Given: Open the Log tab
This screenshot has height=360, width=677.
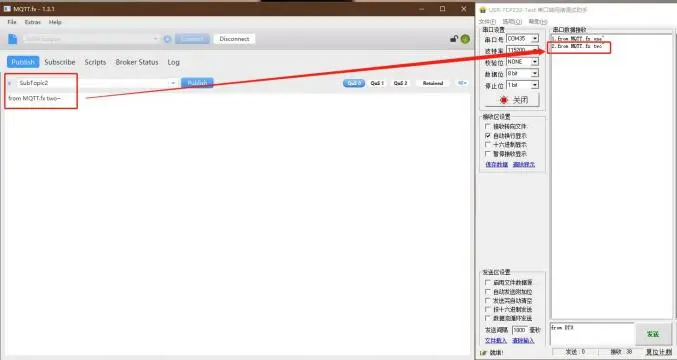Looking at the screenshot, I should click(x=174, y=62).
